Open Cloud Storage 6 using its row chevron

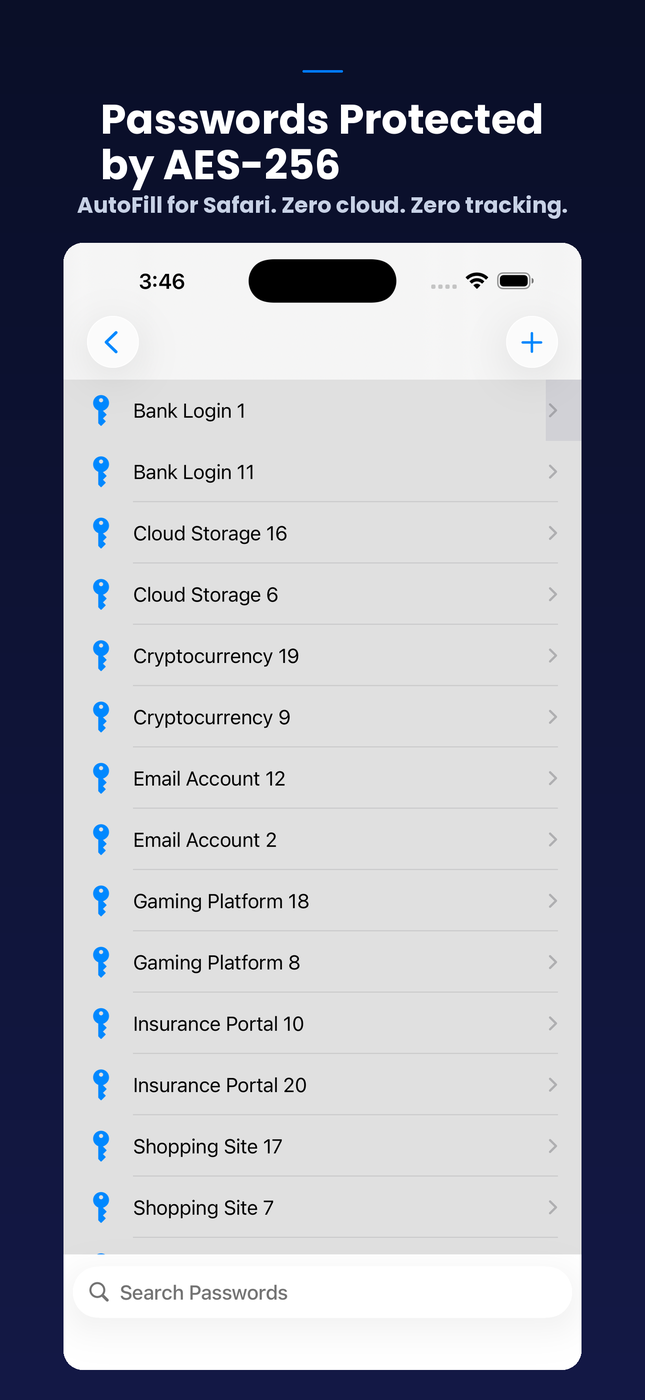[x=552, y=594]
